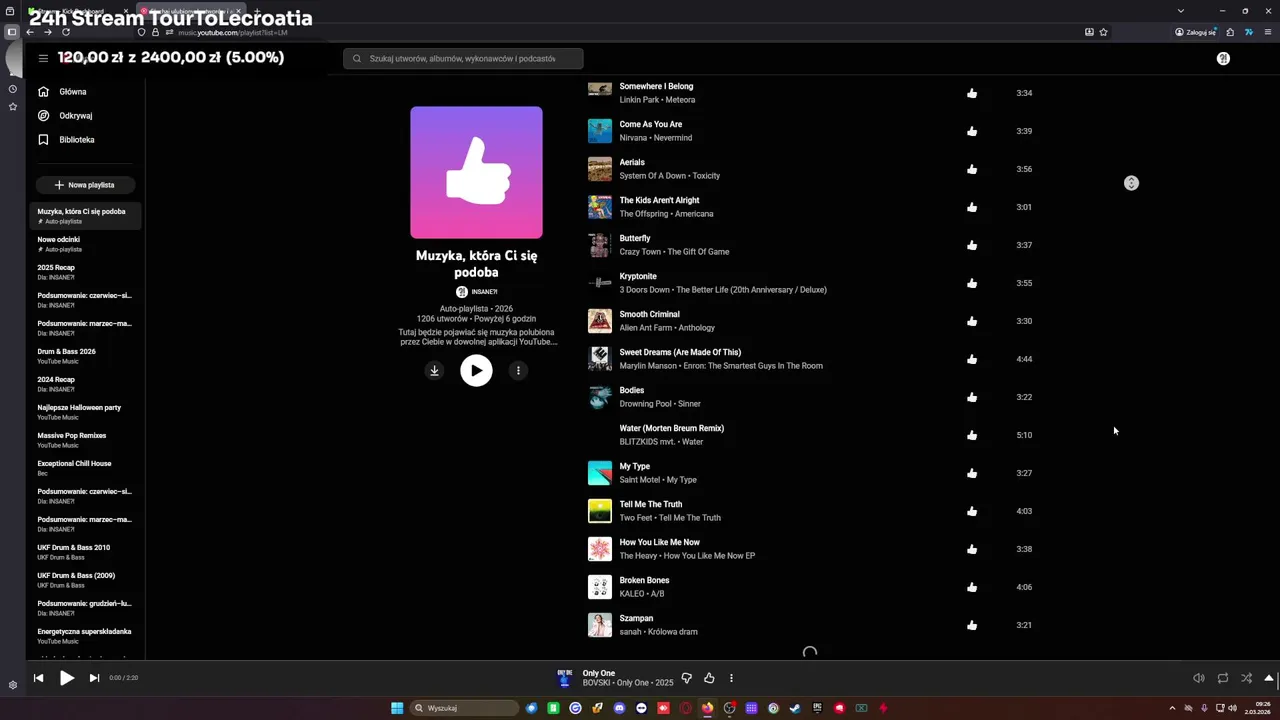Image resolution: width=1280 pixels, height=720 pixels.
Task: Click the Zaloguj się browser sign-in button
Action: pyautogui.click(x=1195, y=32)
